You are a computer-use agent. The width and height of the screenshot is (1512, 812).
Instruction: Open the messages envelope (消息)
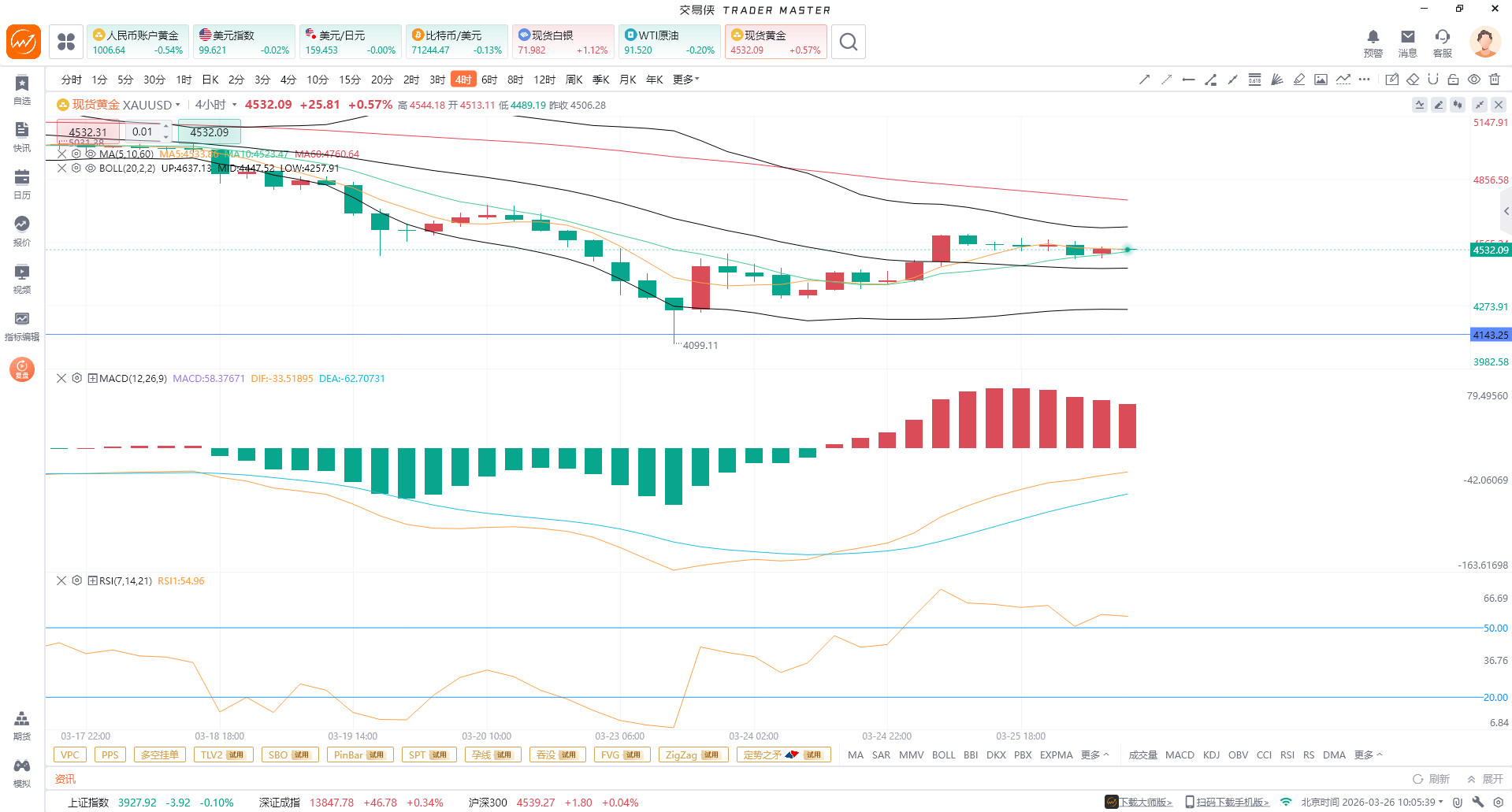1408,43
